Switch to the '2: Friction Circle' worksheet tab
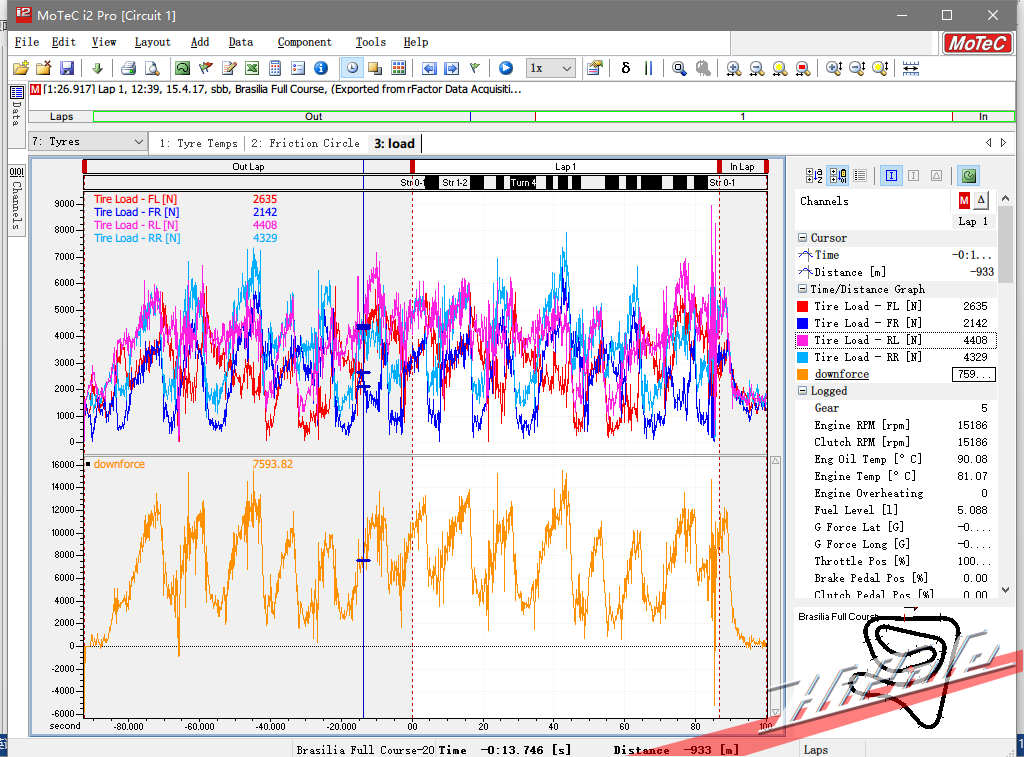Viewport: 1024px width, 757px height. click(x=305, y=143)
